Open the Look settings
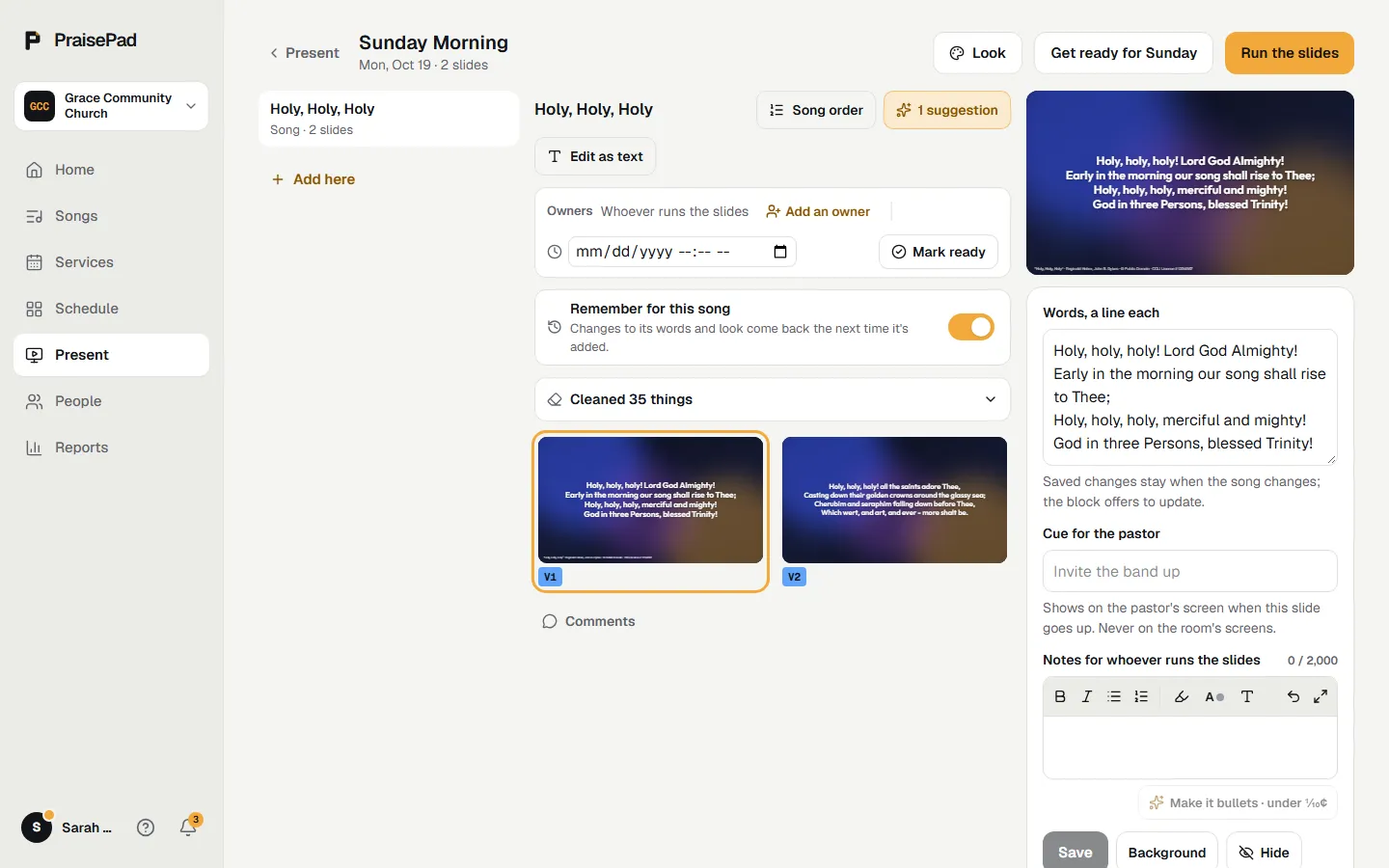Screen dimensions: 1389x868 tap(977, 53)
